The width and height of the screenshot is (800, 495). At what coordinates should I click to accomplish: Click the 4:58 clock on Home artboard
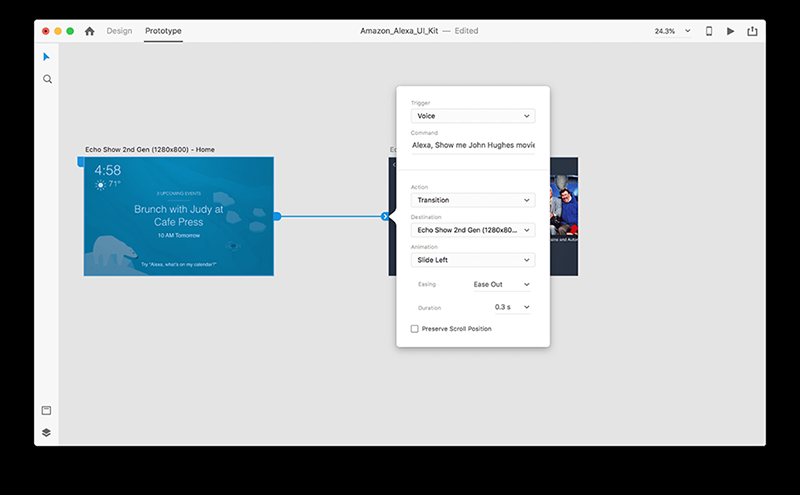[108, 170]
